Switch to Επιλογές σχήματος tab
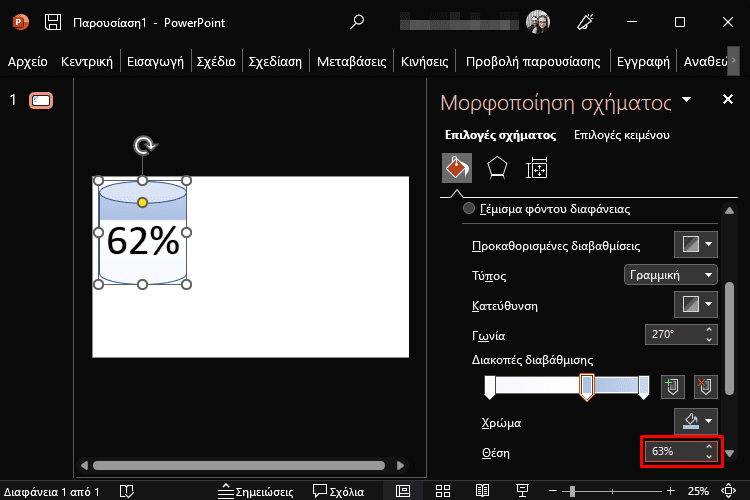This screenshot has width=750, height=500. pos(500,135)
